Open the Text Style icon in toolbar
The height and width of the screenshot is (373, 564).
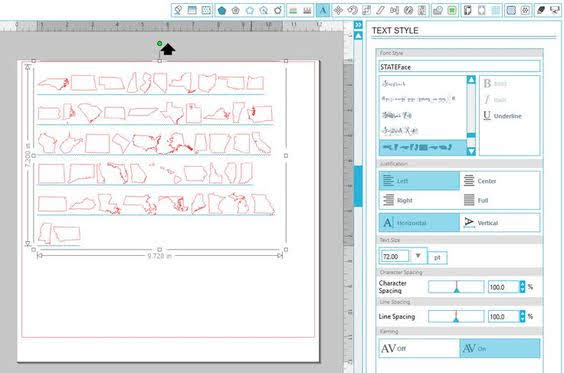(323, 10)
